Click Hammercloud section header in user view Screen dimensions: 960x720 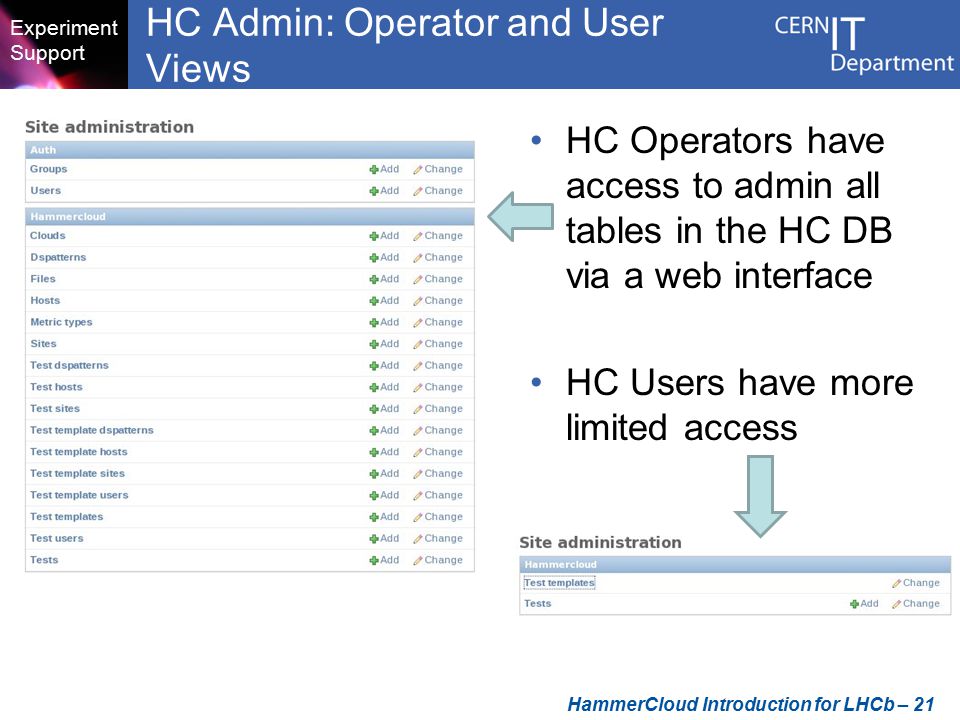(735, 564)
